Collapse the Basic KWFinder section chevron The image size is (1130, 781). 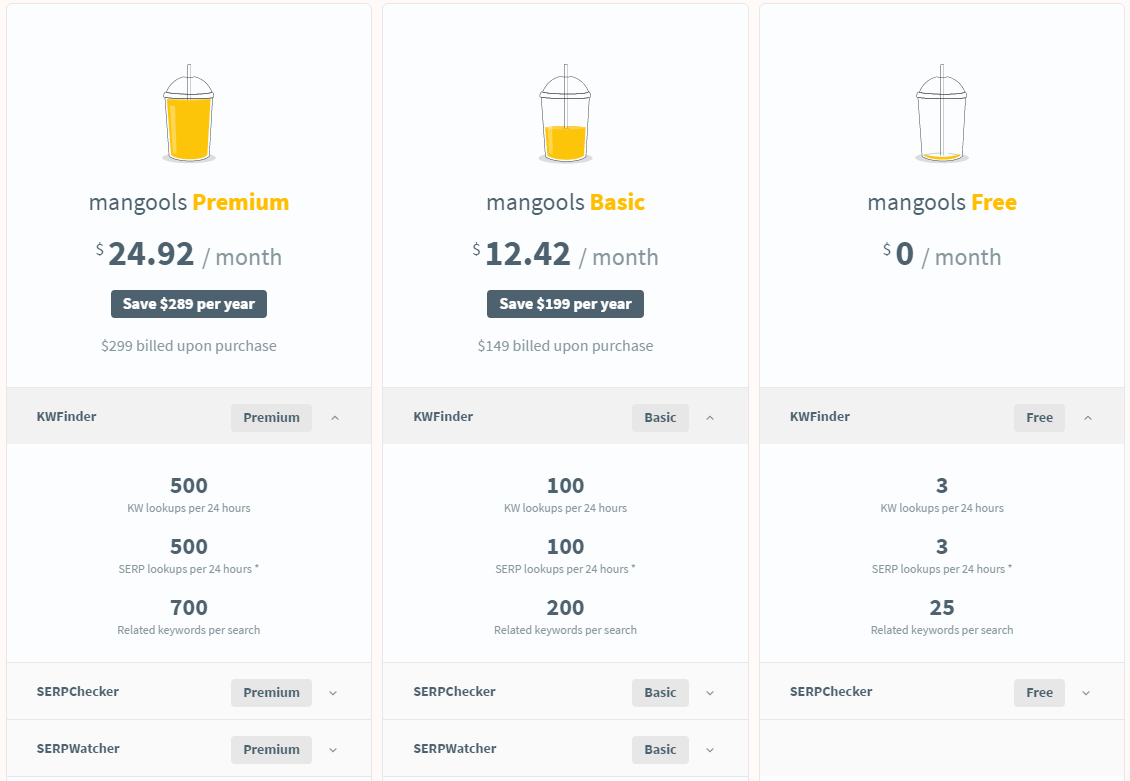710,418
